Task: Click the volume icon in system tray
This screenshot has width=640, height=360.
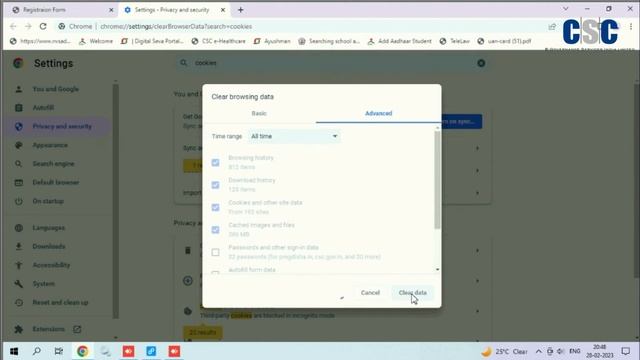Action: 561,351
